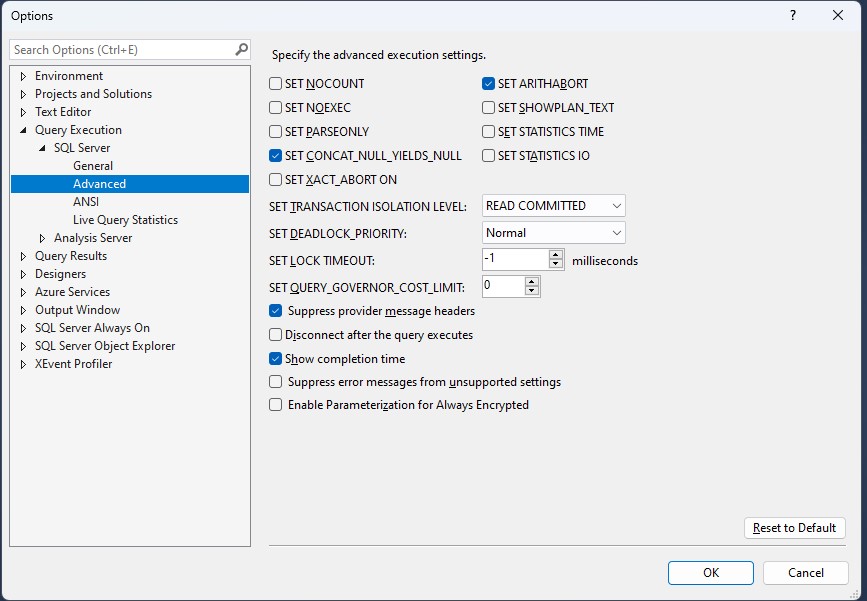Click the dialog help question mark icon
This screenshot has height=601, width=867.
click(792, 16)
